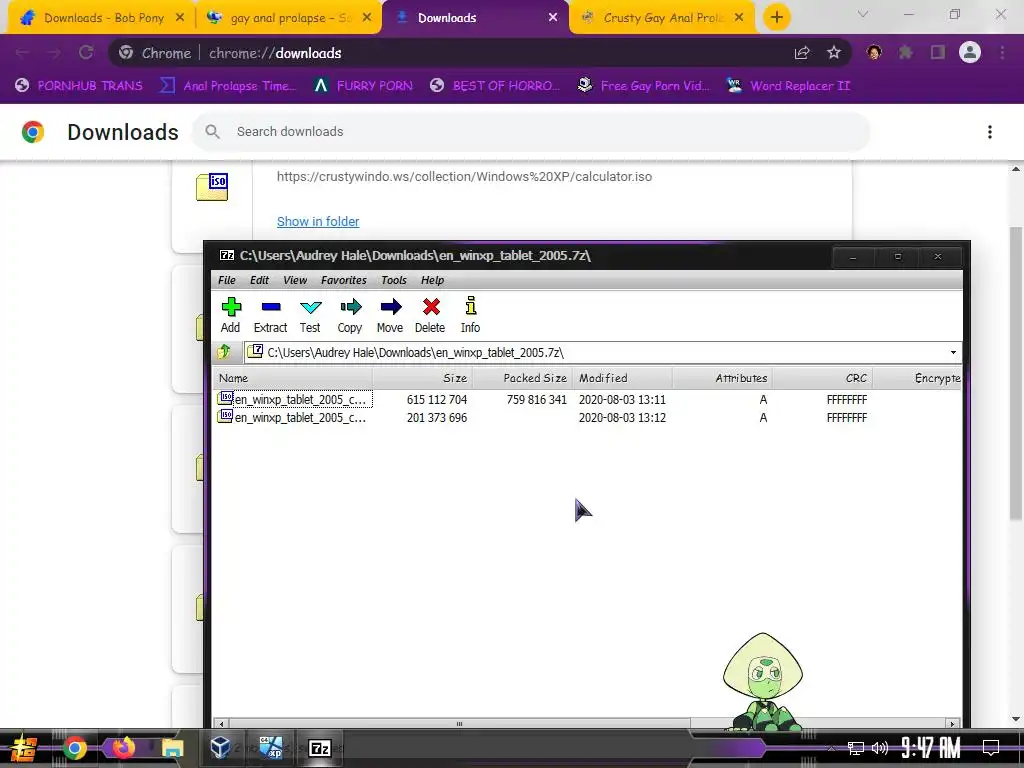This screenshot has height=768, width=1024.
Task: Open the Edit menu in 7-Zip
Action: (259, 280)
